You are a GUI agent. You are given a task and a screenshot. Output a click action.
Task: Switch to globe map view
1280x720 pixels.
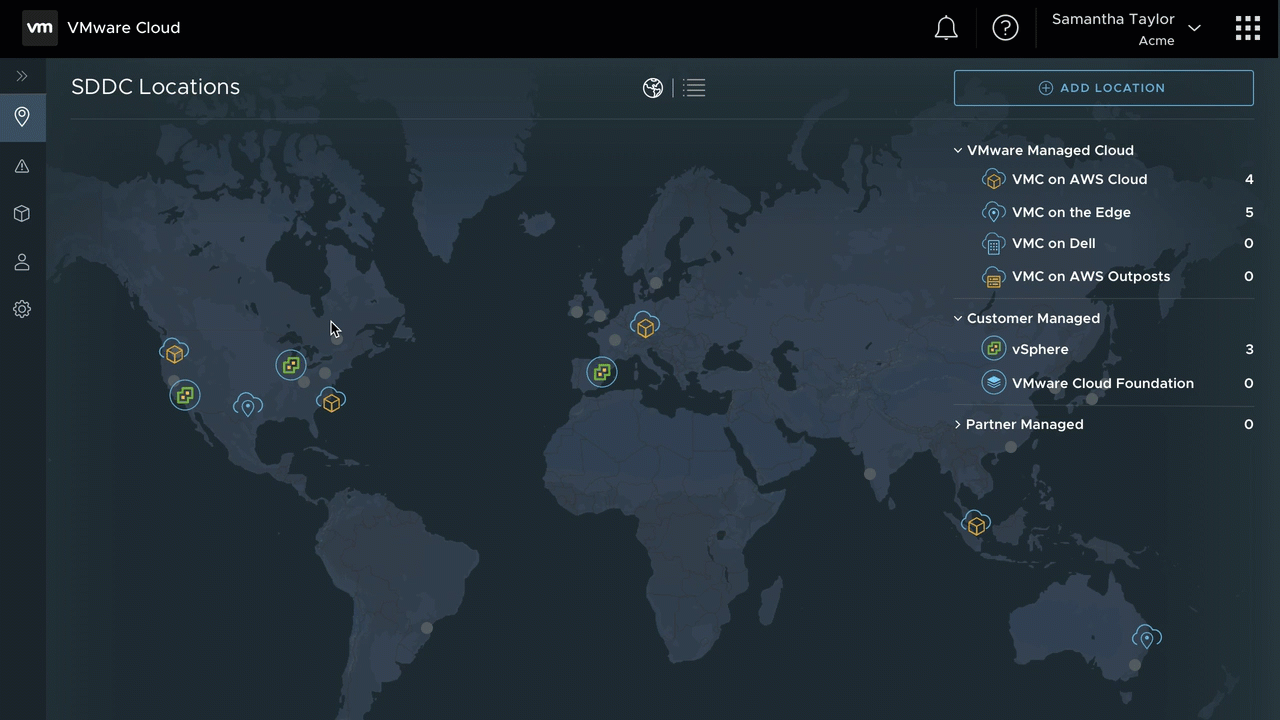(x=653, y=88)
